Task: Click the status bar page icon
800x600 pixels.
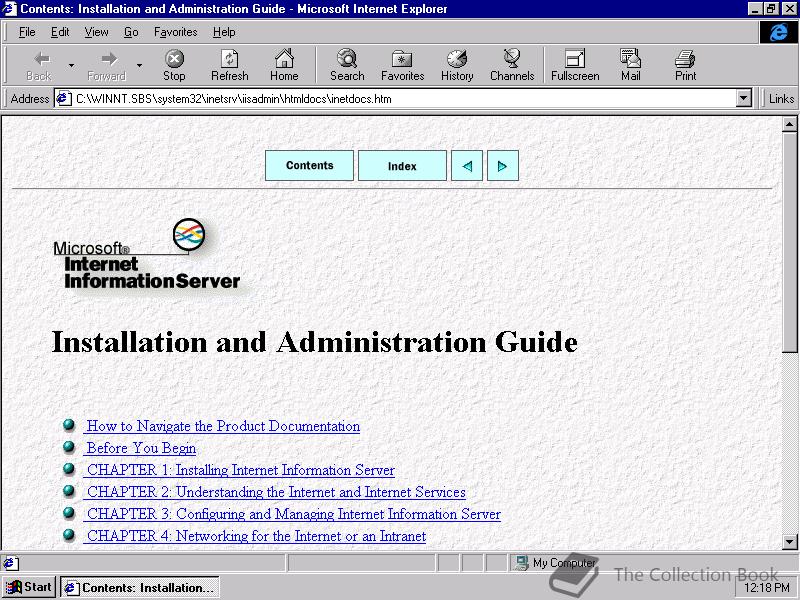Action: pyautogui.click(x=10, y=563)
